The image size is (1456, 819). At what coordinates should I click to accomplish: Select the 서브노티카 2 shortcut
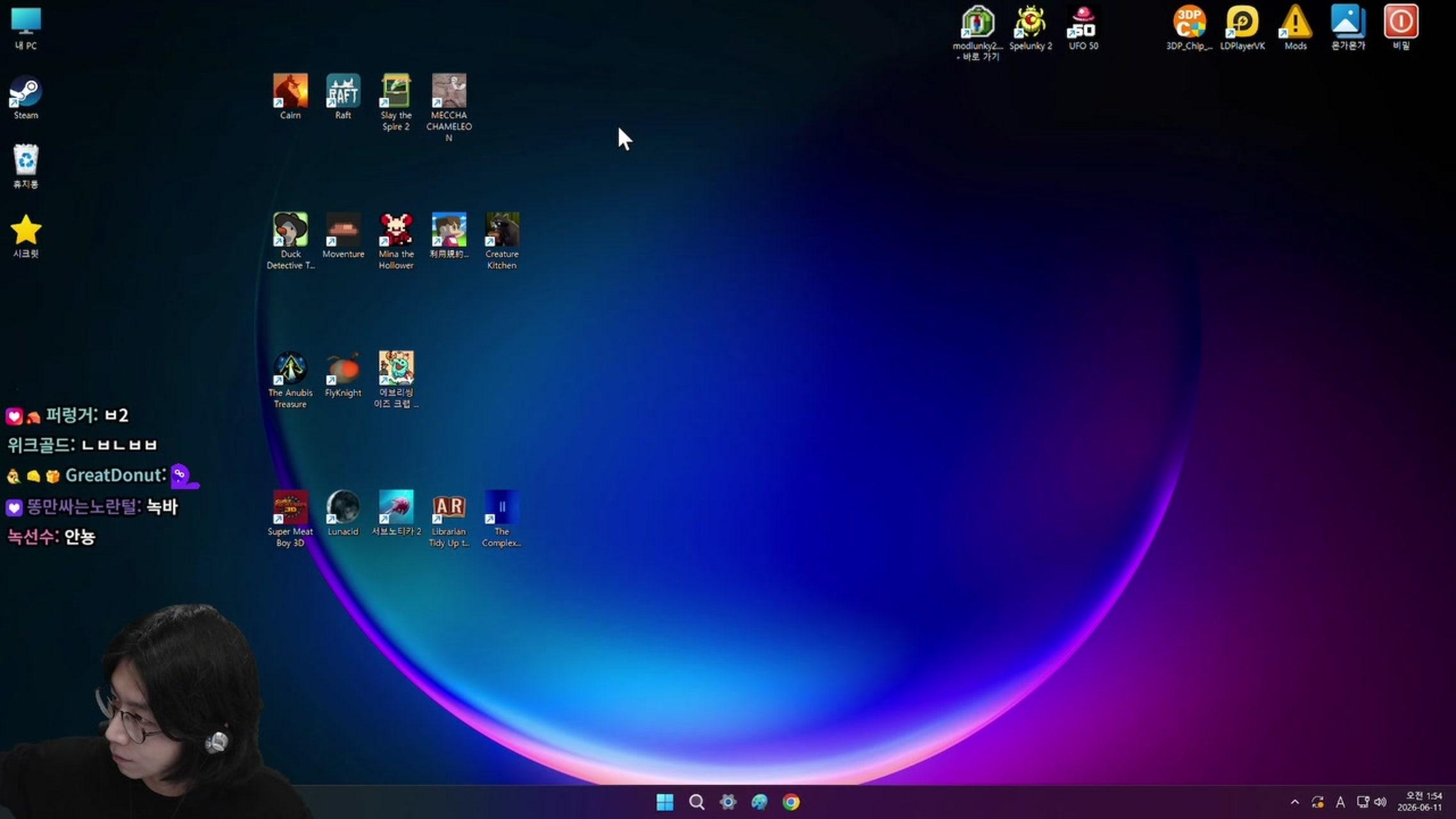pyautogui.click(x=396, y=513)
